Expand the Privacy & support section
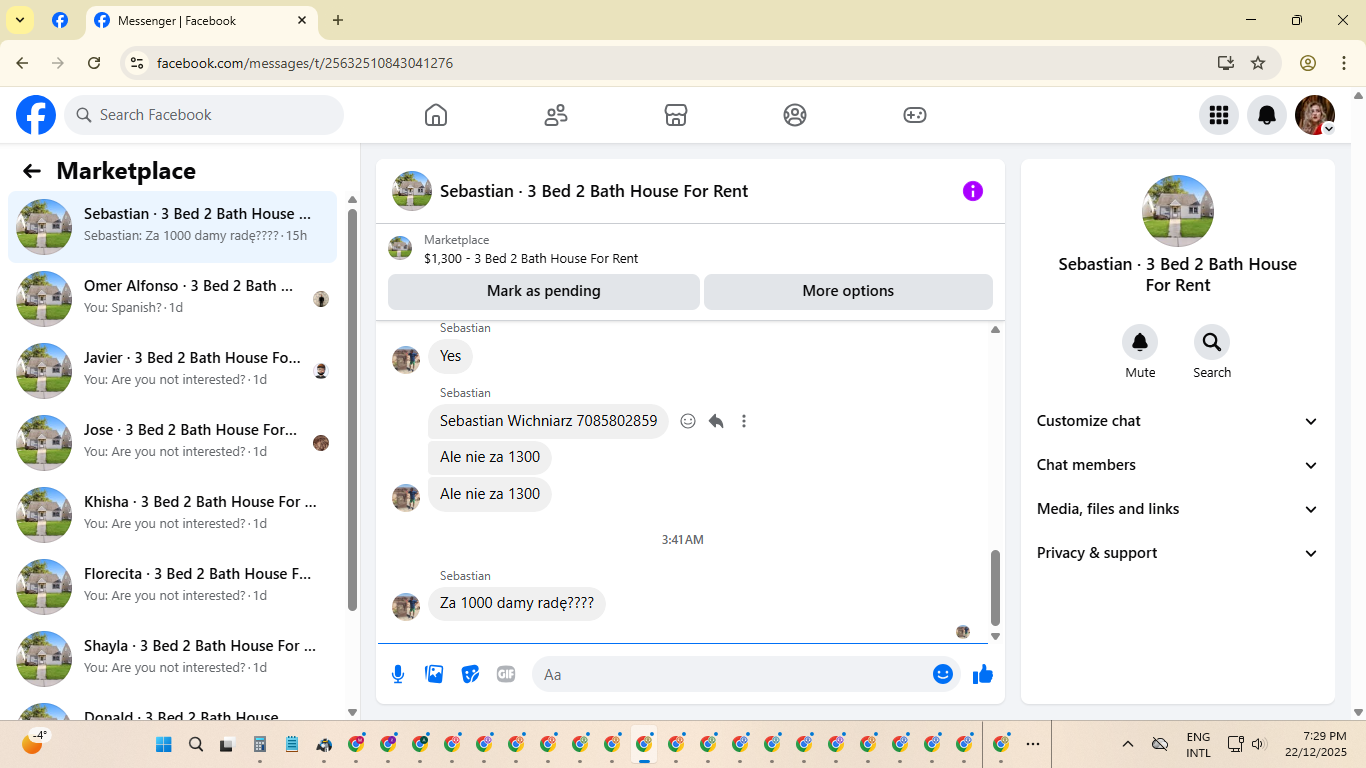The width and height of the screenshot is (1366, 768). 1178,553
